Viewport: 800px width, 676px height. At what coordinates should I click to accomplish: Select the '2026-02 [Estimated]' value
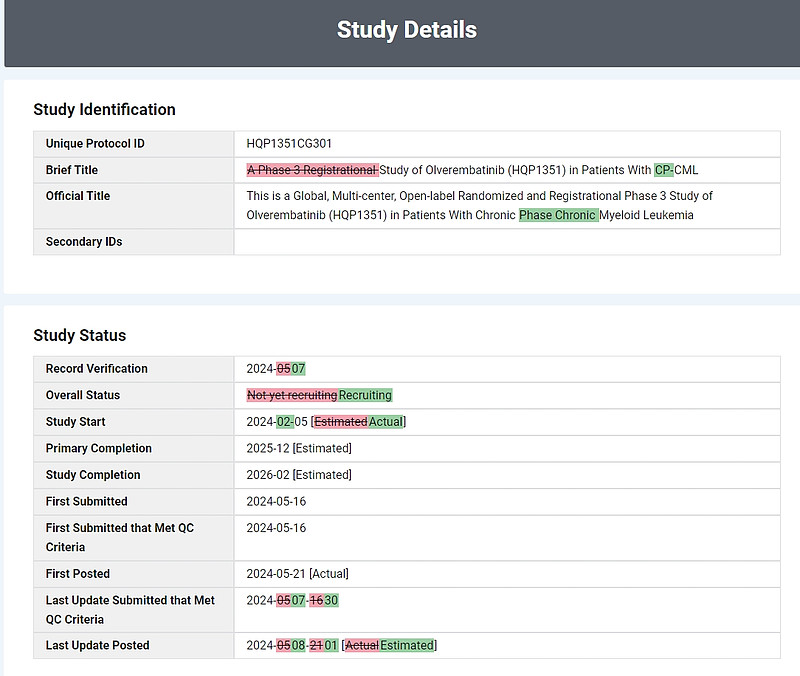pyautogui.click(x=299, y=475)
